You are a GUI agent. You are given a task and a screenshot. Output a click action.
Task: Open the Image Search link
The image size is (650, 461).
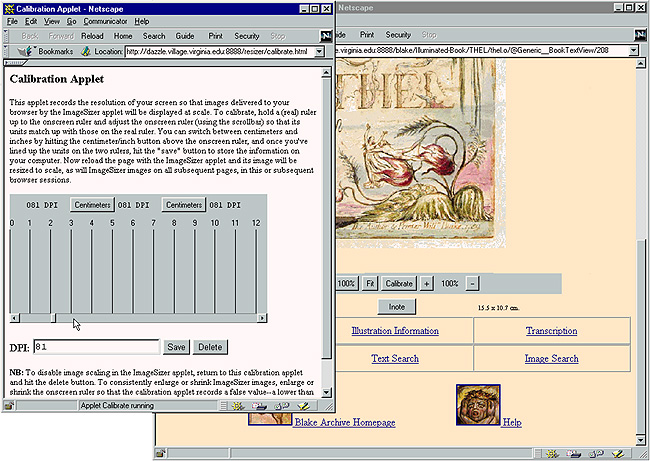pos(551,359)
